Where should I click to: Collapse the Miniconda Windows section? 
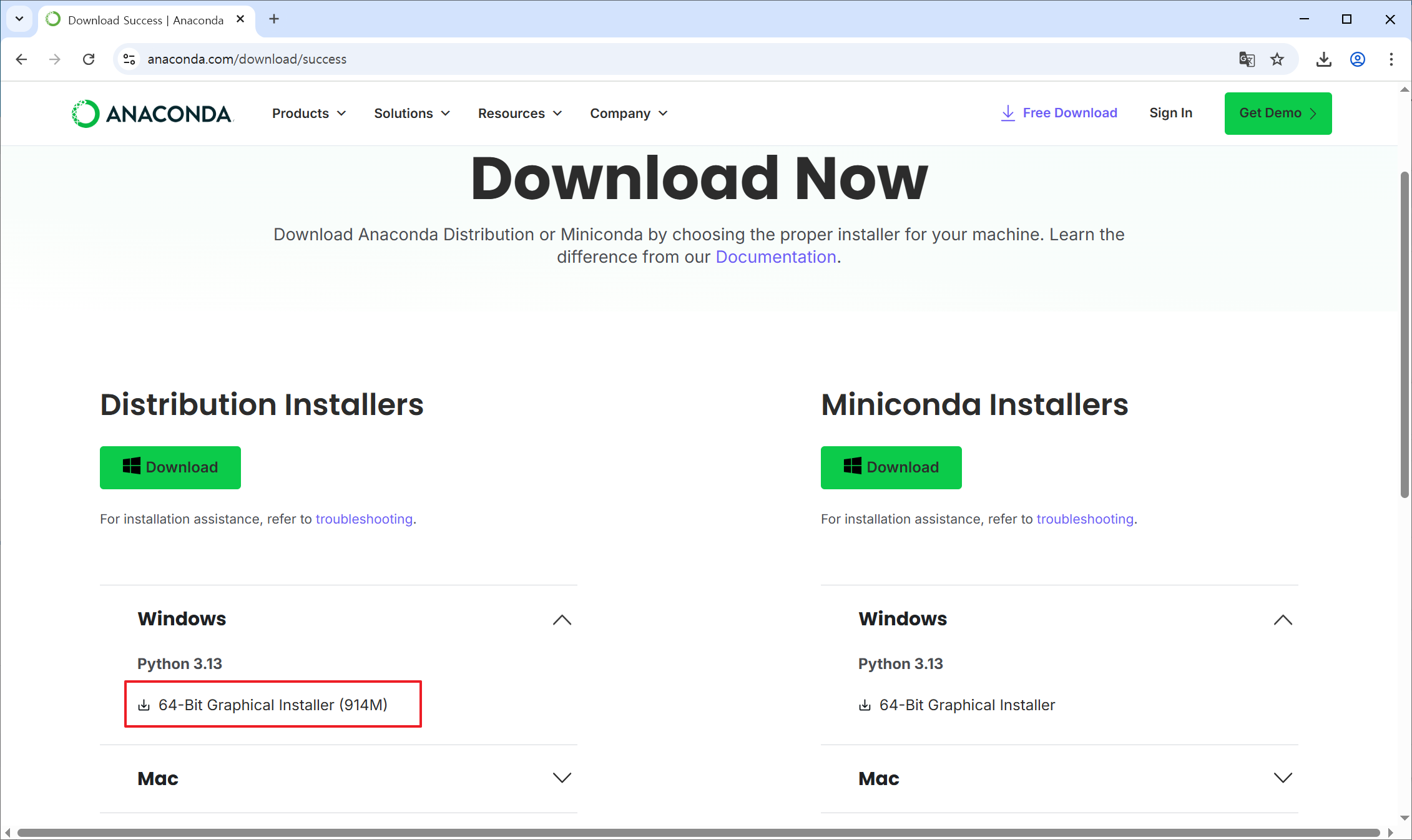point(1283,620)
